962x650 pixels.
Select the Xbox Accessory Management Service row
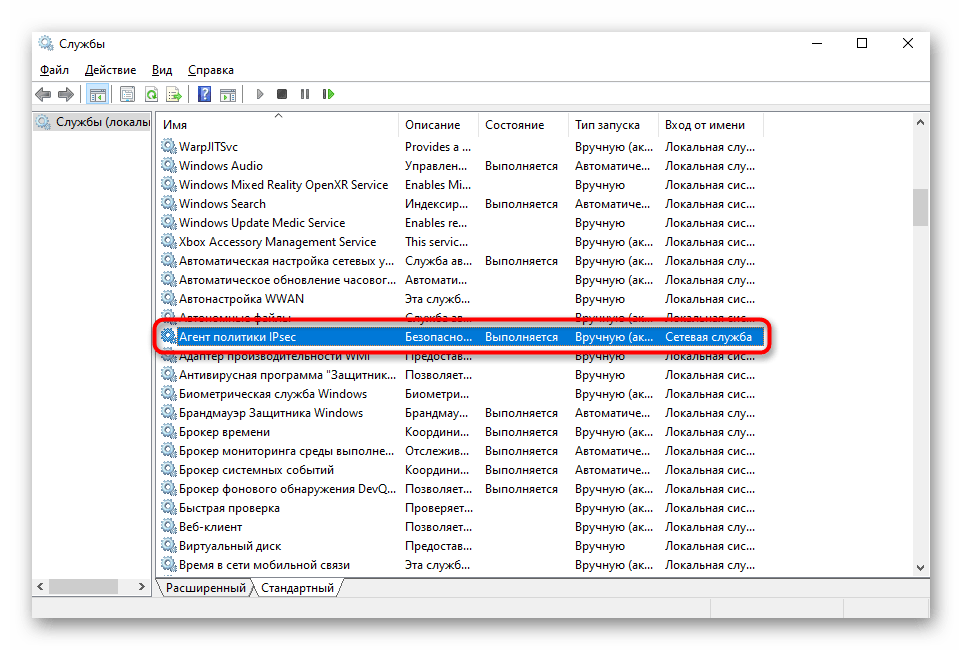click(460, 242)
